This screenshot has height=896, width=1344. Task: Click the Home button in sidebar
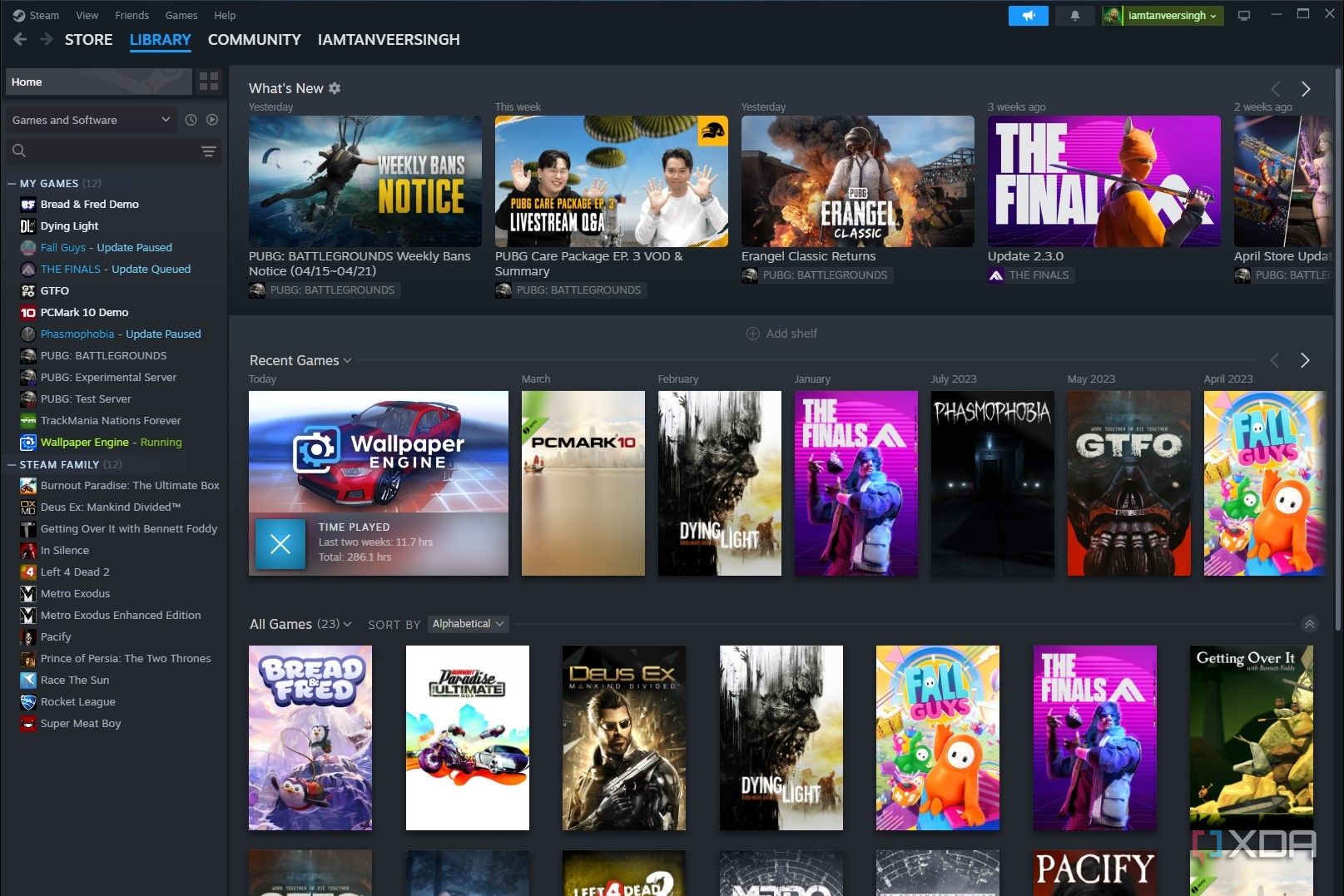(99, 82)
